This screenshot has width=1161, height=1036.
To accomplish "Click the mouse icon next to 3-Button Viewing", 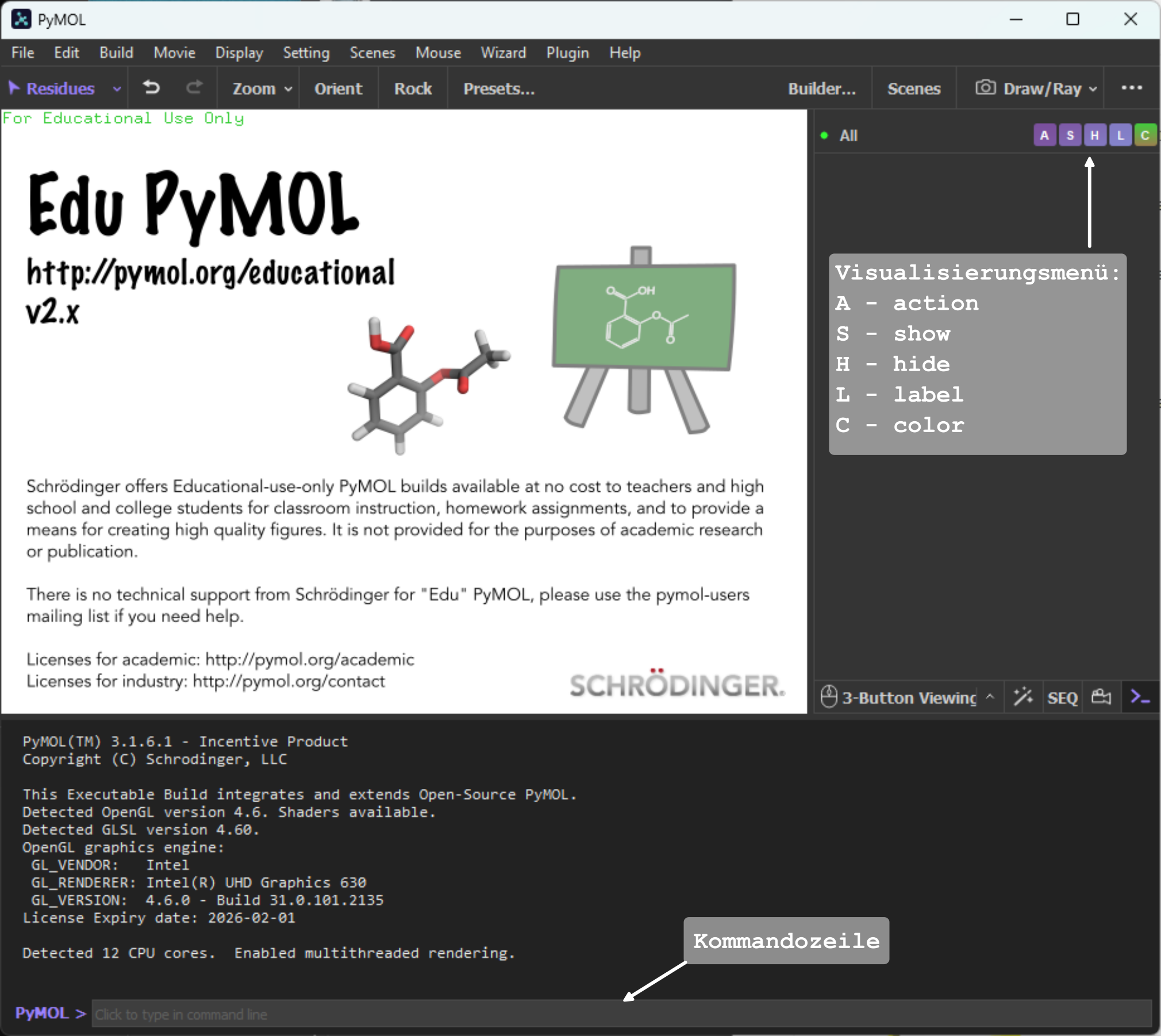I will 829,697.
